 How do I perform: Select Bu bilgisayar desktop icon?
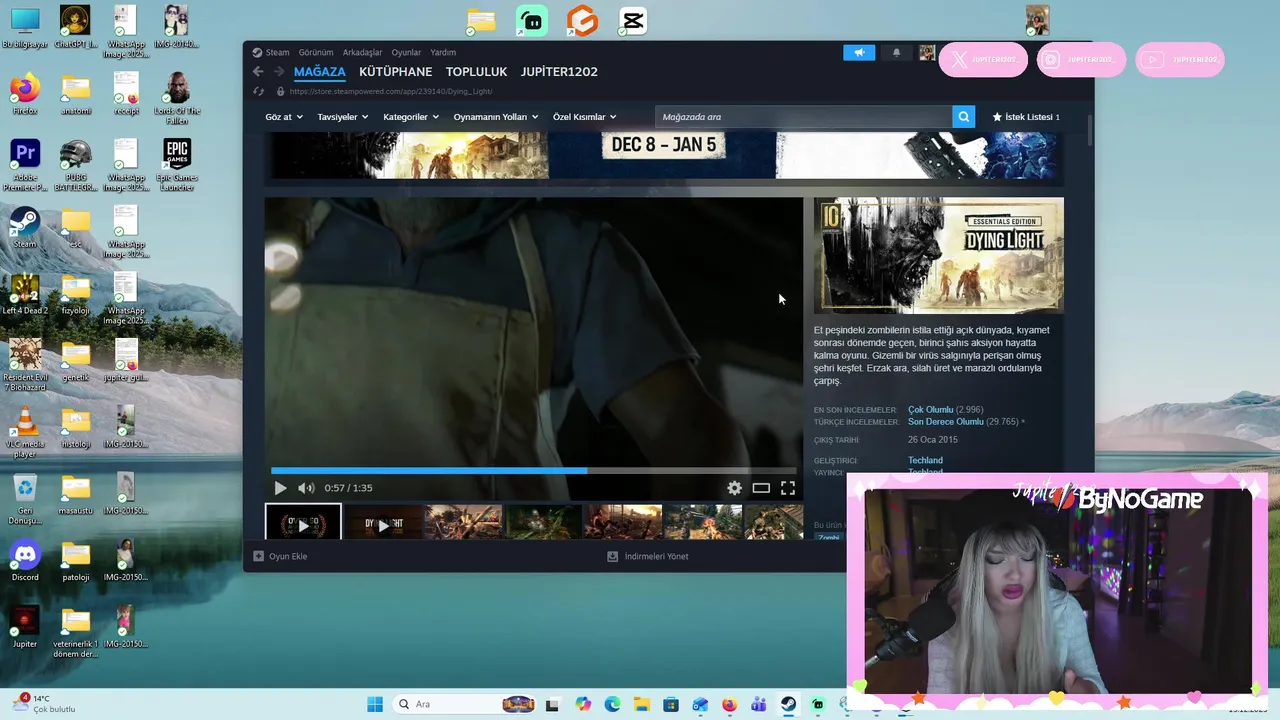(25, 27)
